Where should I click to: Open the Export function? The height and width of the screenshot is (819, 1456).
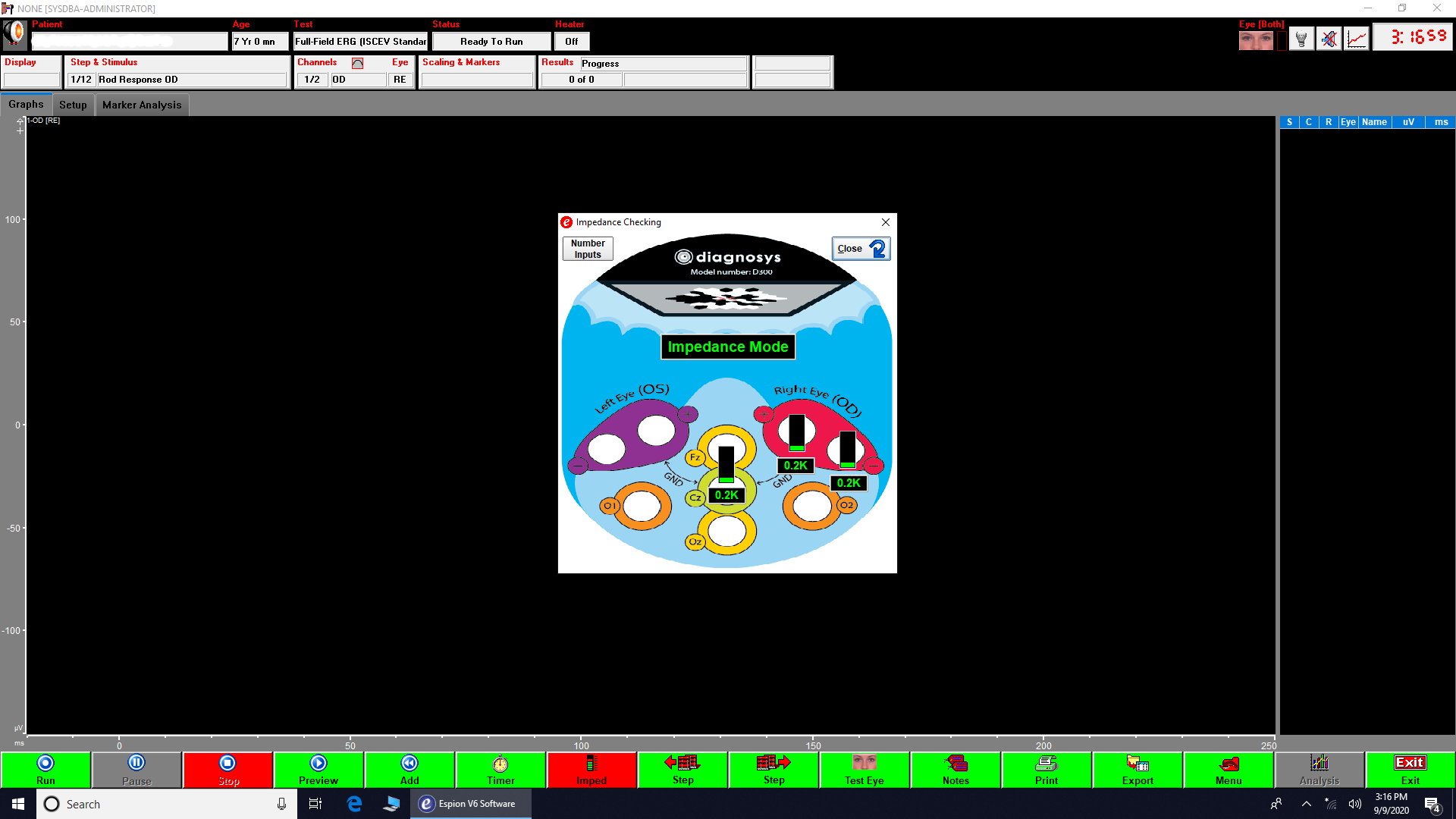point(1137,770)
